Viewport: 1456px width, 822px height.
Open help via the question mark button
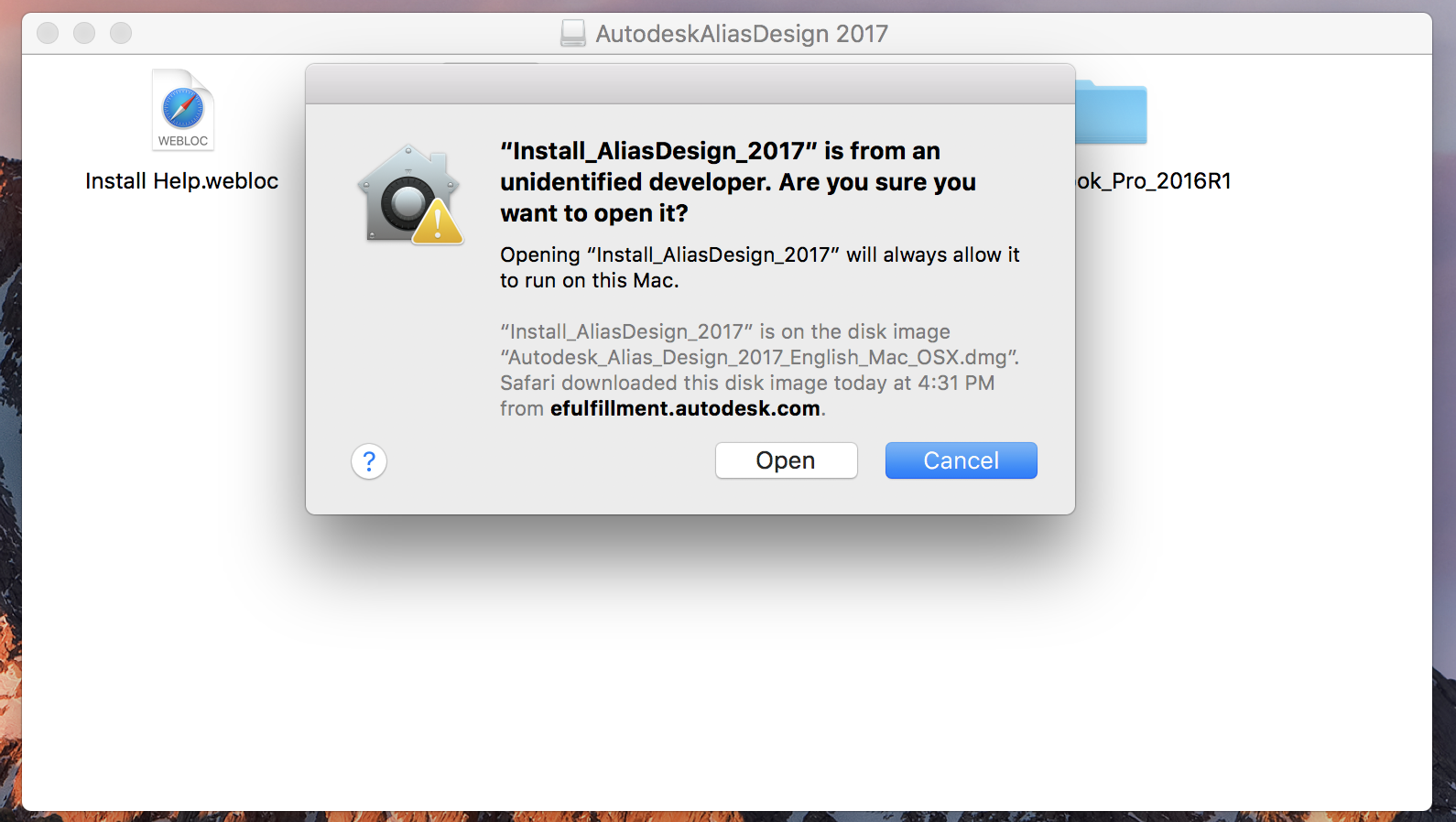pos(369,461)
